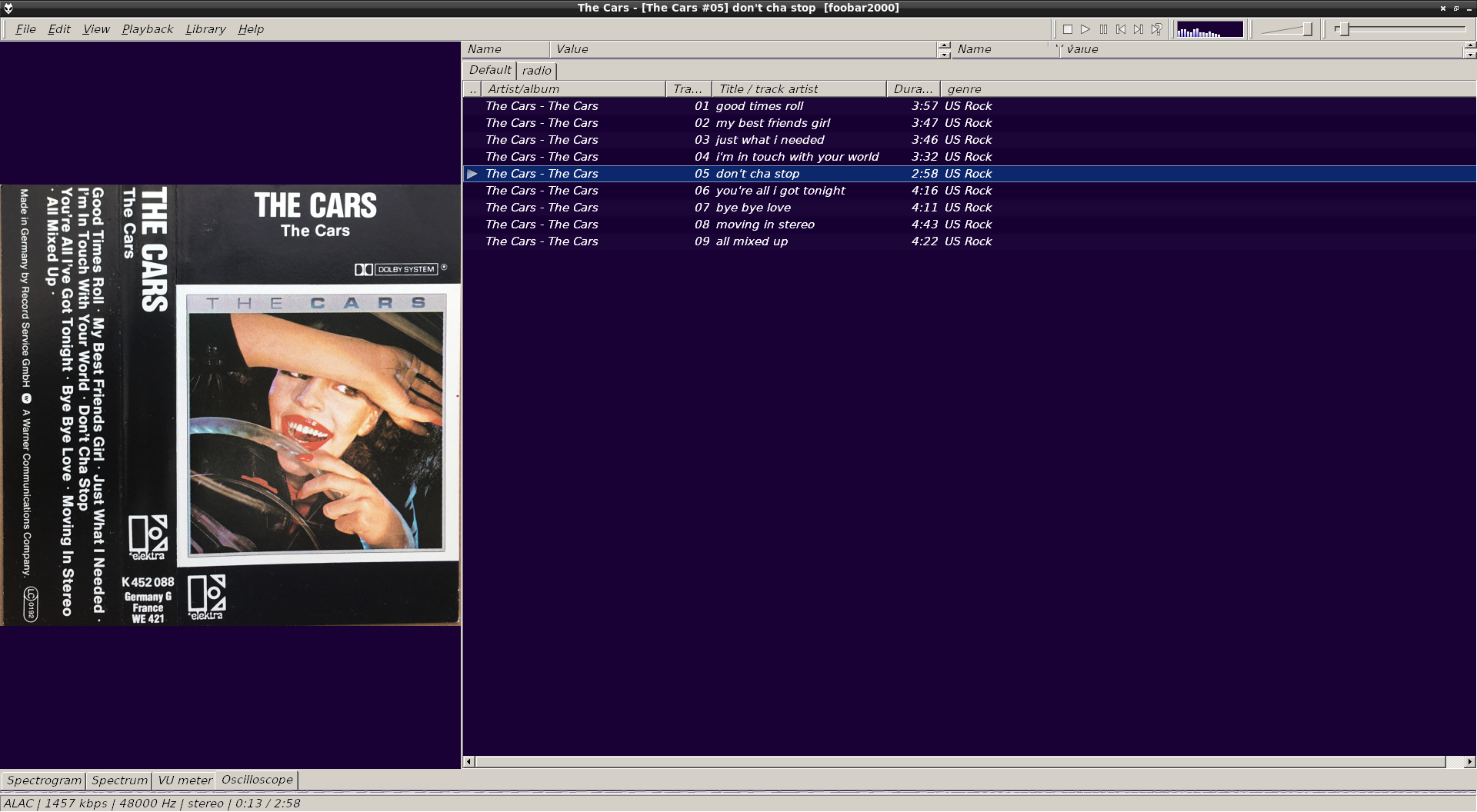1477x812 pixels.
Task: Open the View menu
Action: (96, 29)
